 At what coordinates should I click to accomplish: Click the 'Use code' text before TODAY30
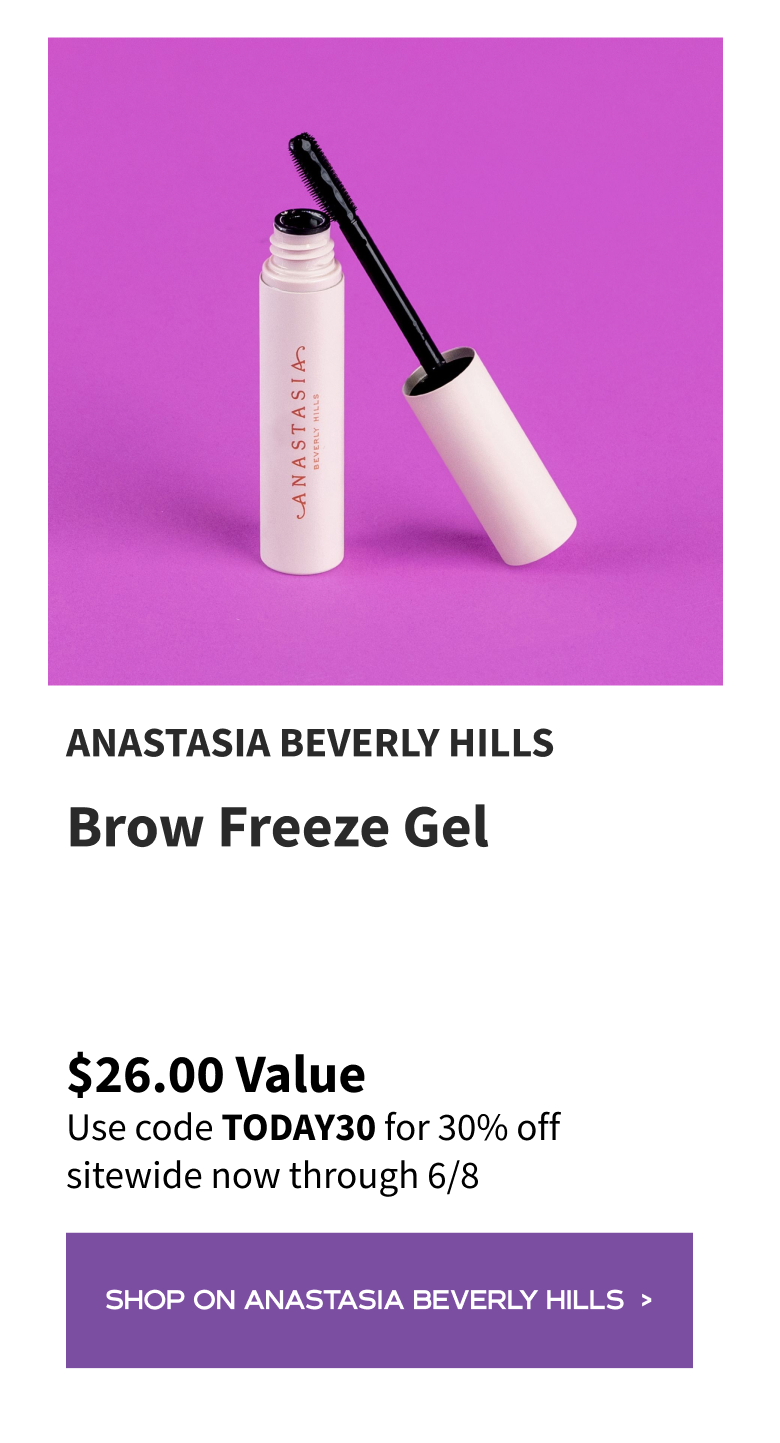(x=140, y=1127)
